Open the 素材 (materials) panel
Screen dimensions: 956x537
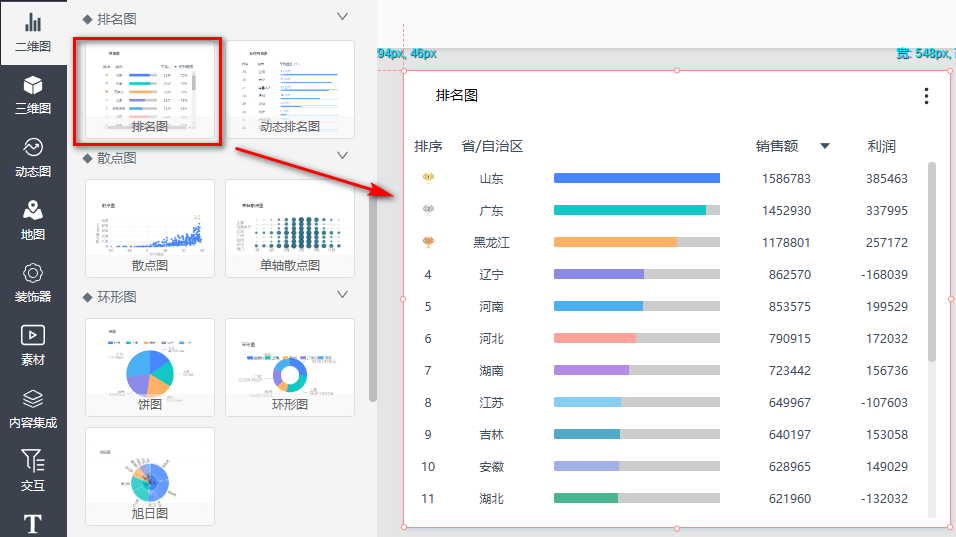click(x=33, y=346)
